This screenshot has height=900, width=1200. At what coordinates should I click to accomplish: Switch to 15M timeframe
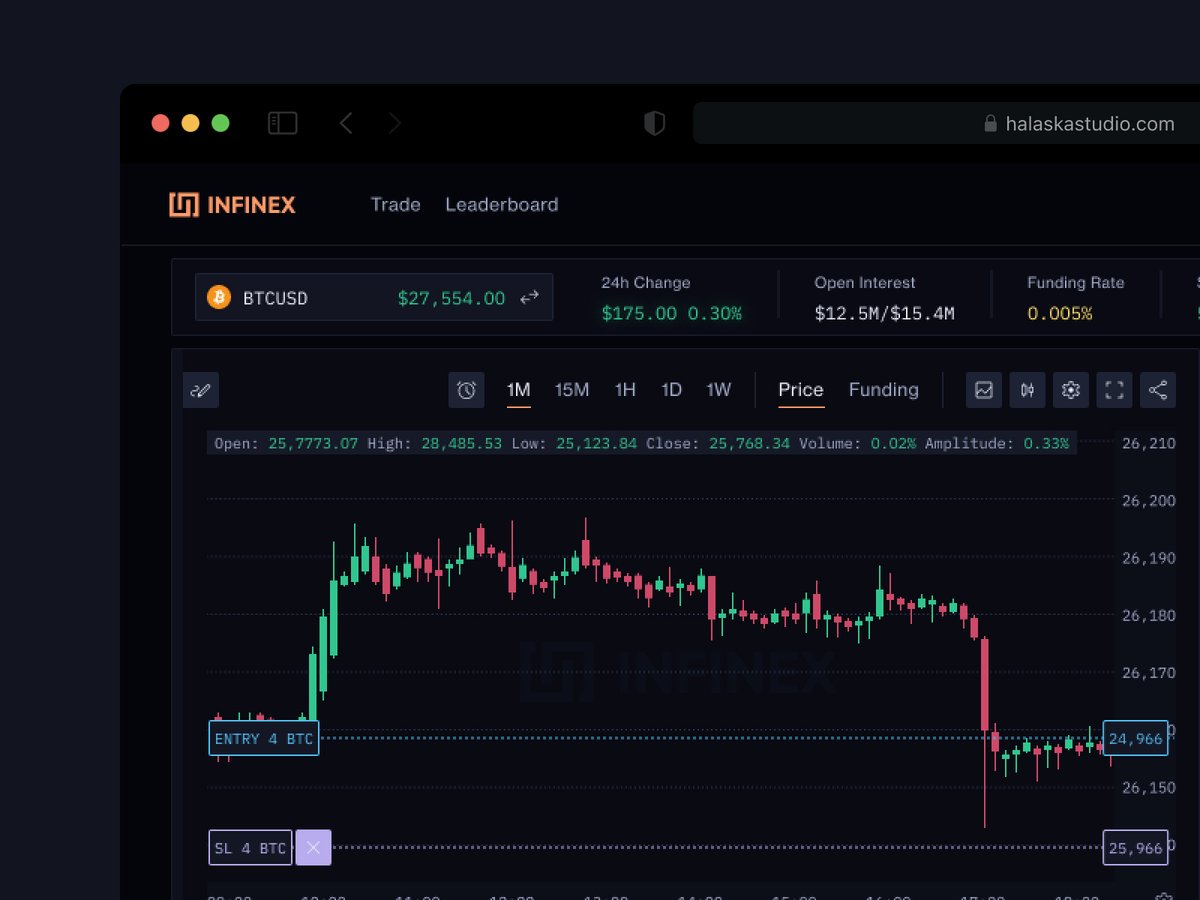click(572, 390)
